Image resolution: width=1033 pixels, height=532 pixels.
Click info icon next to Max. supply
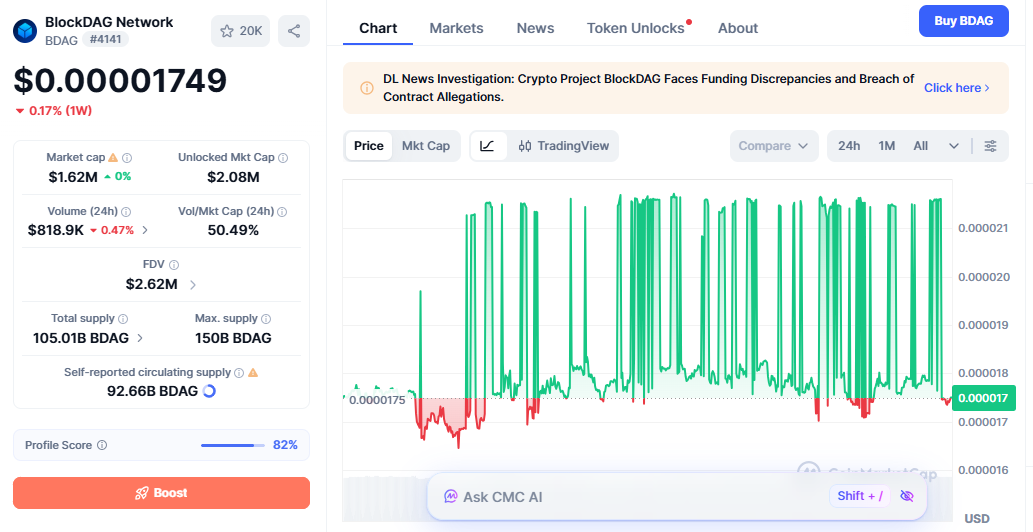[266, 319]
